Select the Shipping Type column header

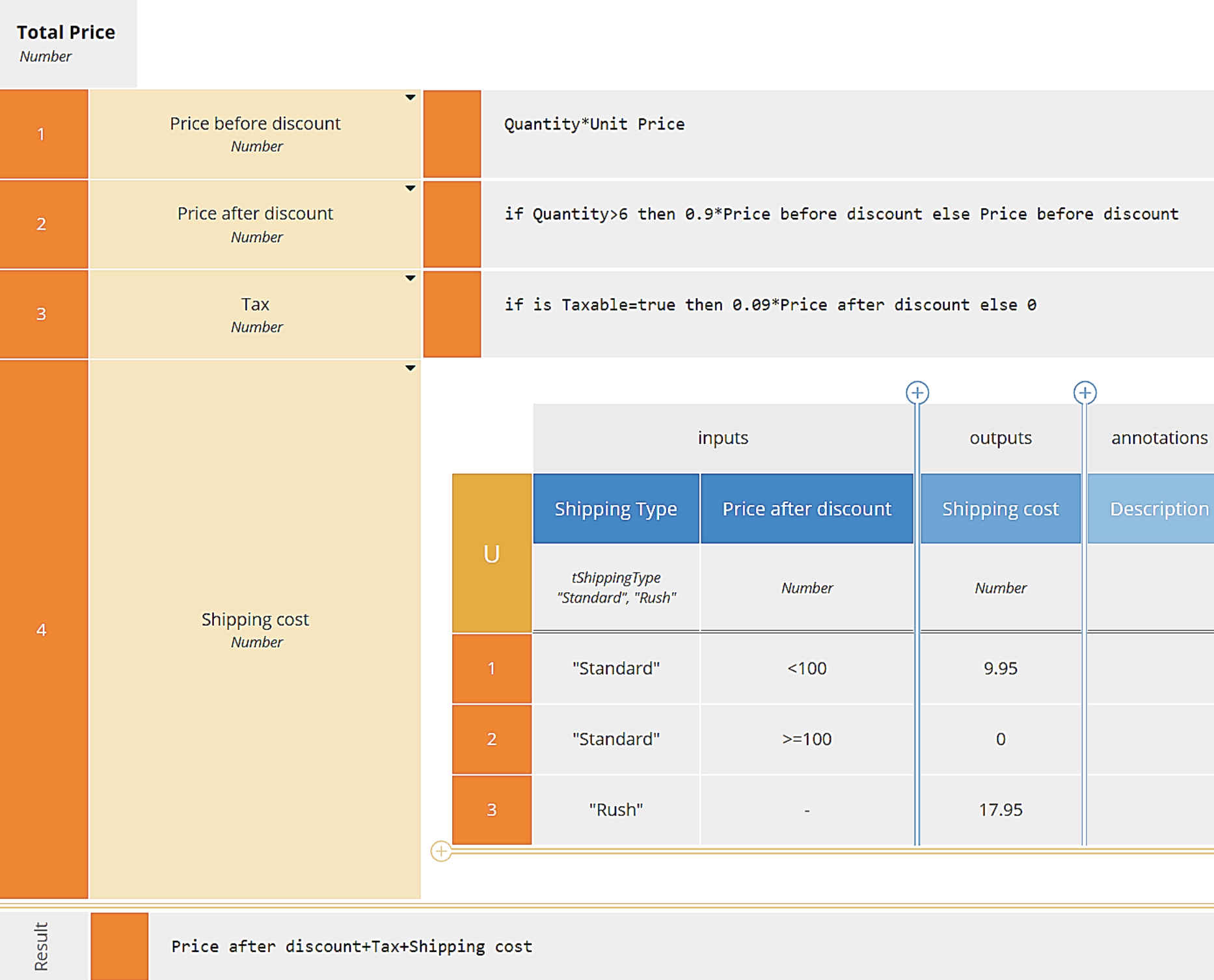click(x=615, y=508)
